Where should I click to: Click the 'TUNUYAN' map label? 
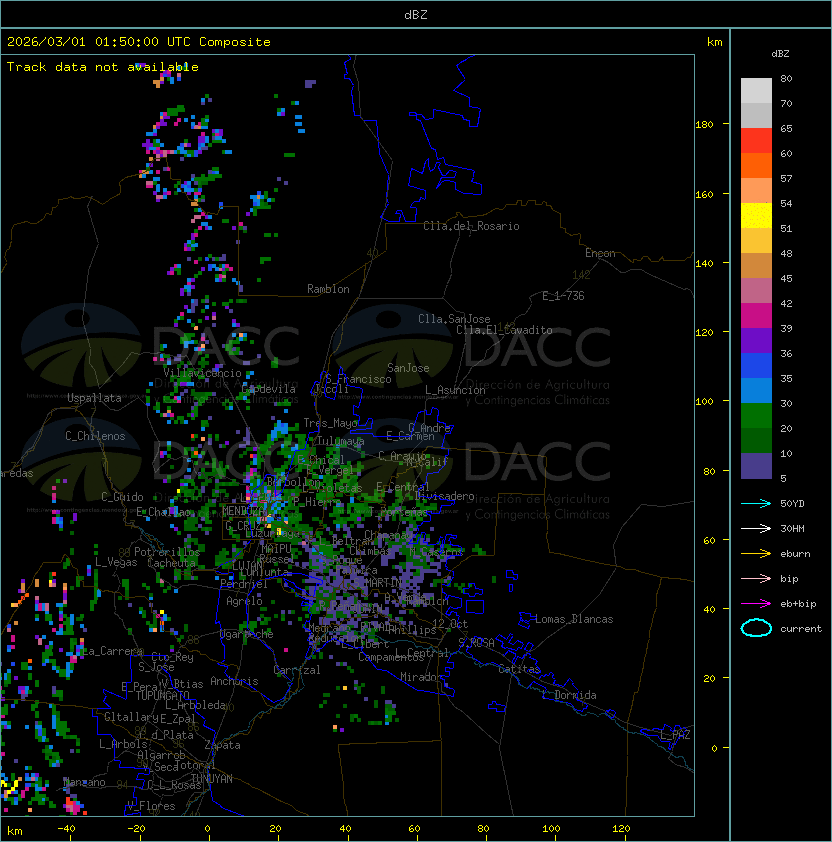click(212, 779)
